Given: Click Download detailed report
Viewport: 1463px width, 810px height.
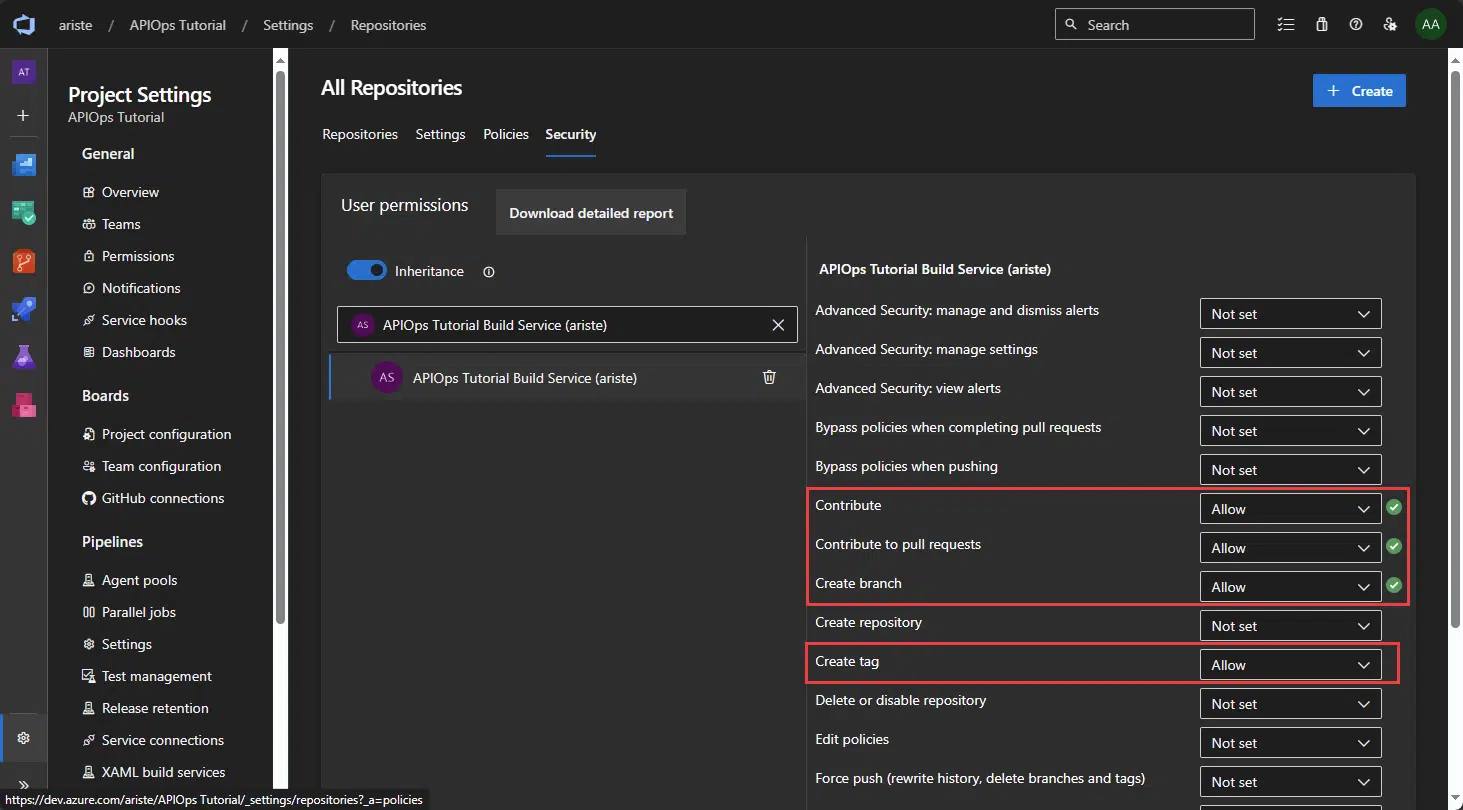Looking at the screenshot, I should tap(590, 212).
